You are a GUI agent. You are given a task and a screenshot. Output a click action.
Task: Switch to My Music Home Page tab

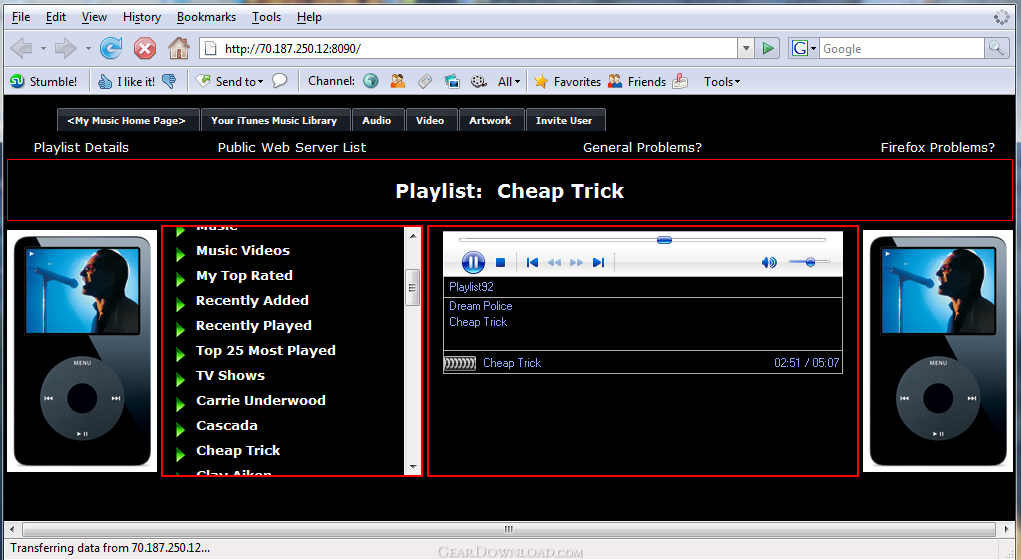point(128,120)
